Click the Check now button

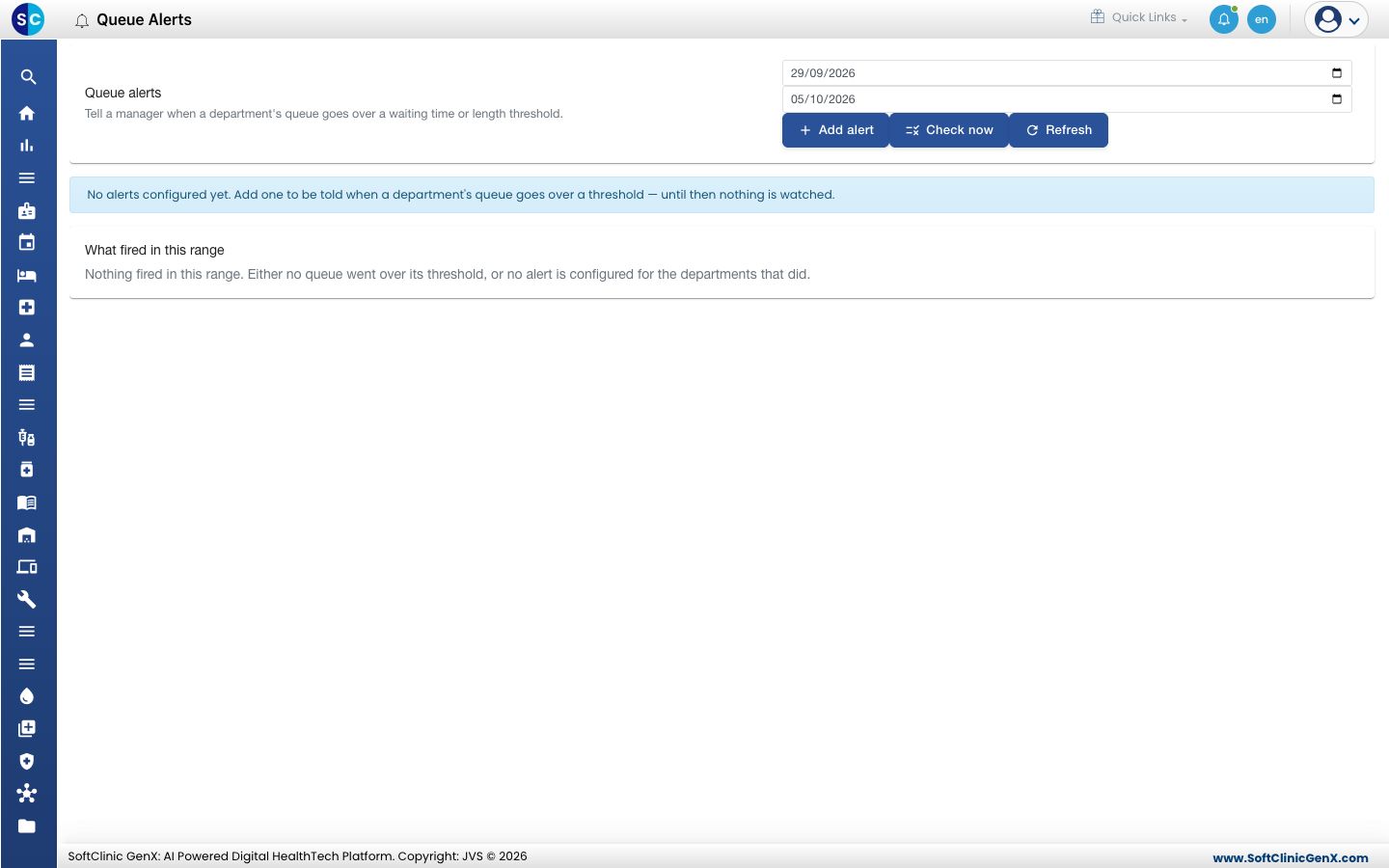click(x=949, y=130)
